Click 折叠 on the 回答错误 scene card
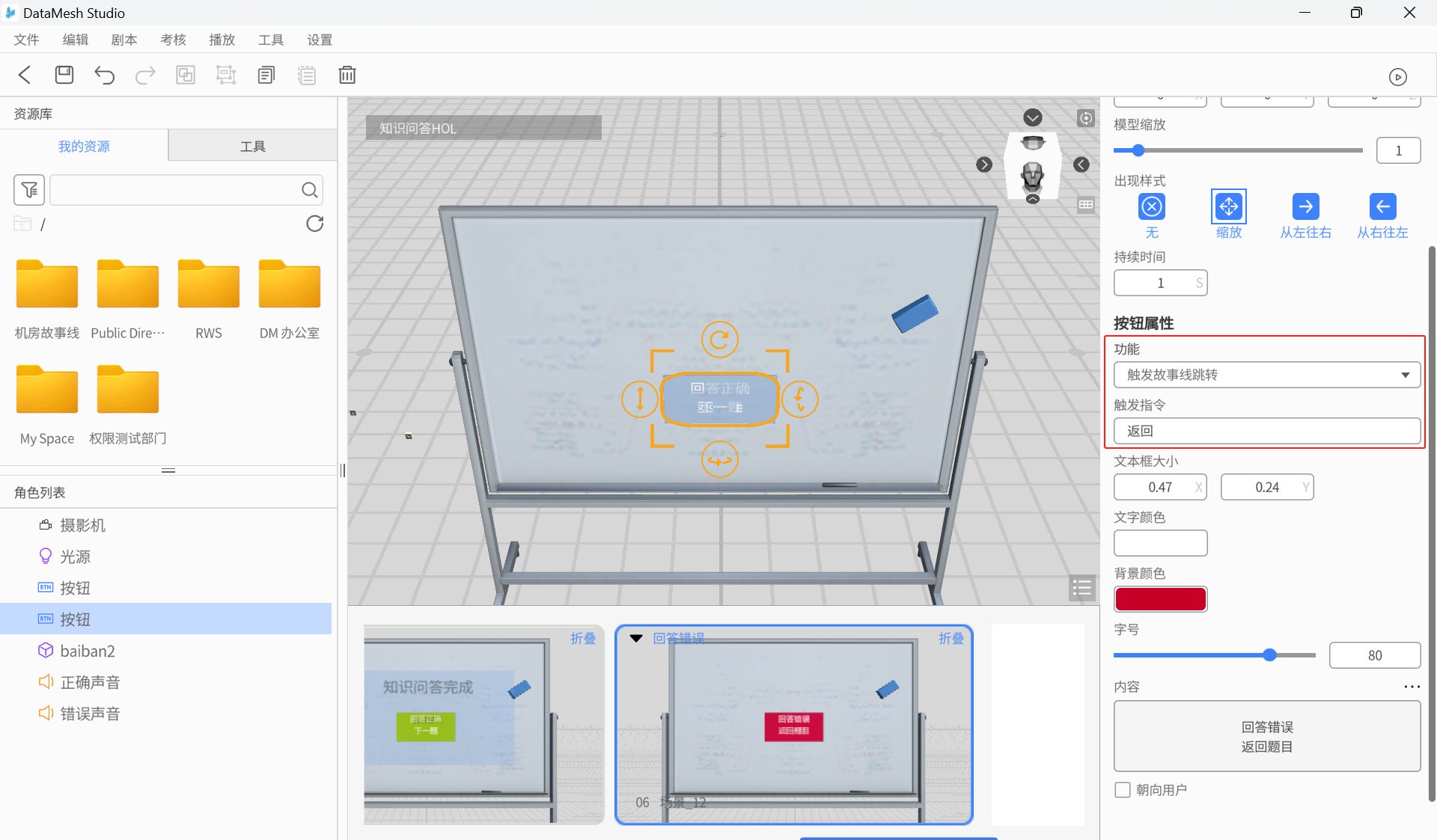The height and width of the screenshot is (840, 1437). click(x=951, y=639)
